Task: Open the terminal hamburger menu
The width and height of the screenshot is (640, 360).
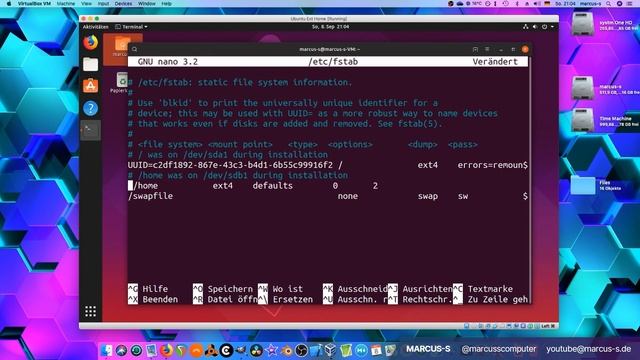Action: pyautogui.click(x=487, y=49)
